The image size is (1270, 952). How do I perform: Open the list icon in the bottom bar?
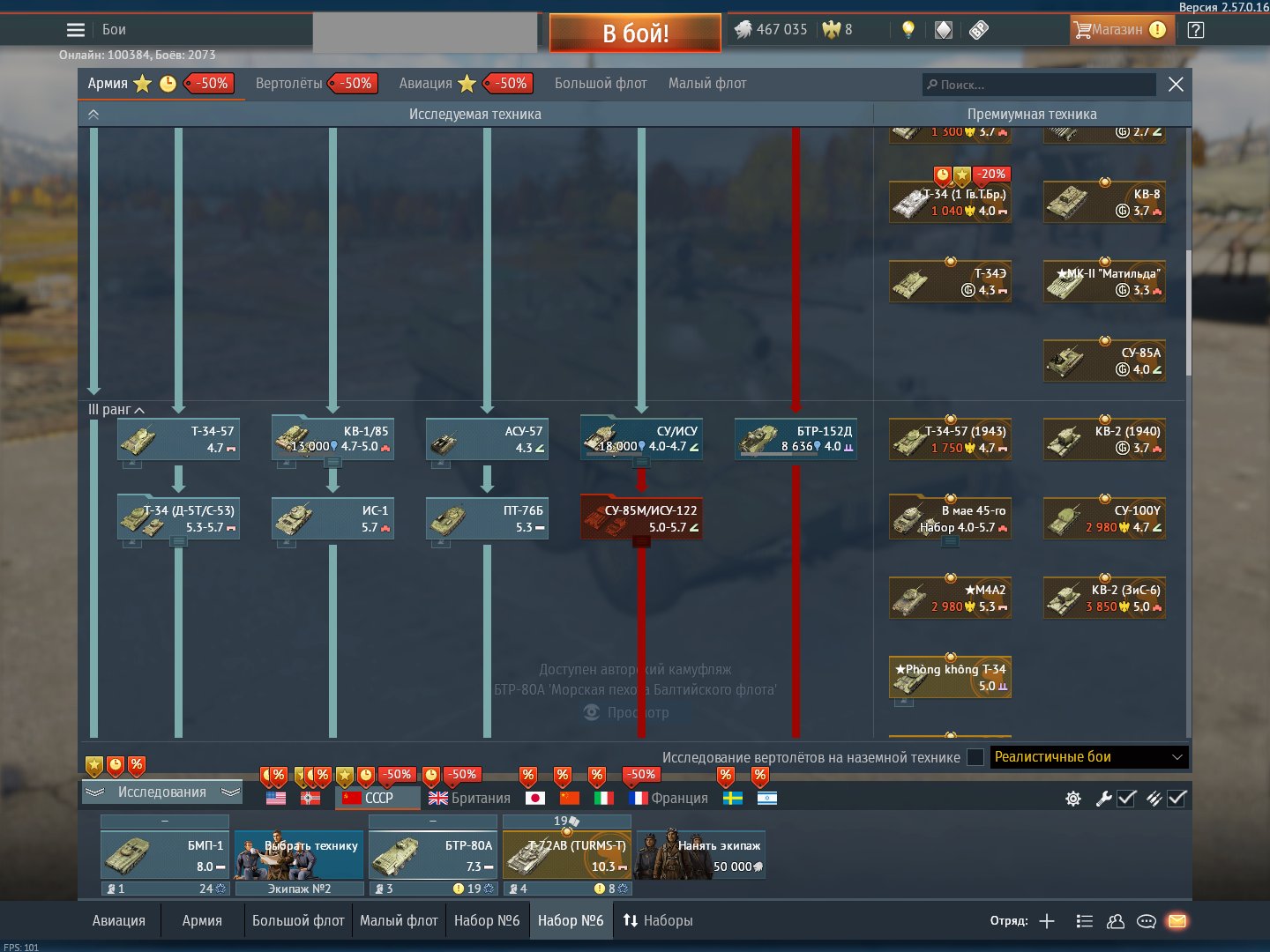[1085, 921]
